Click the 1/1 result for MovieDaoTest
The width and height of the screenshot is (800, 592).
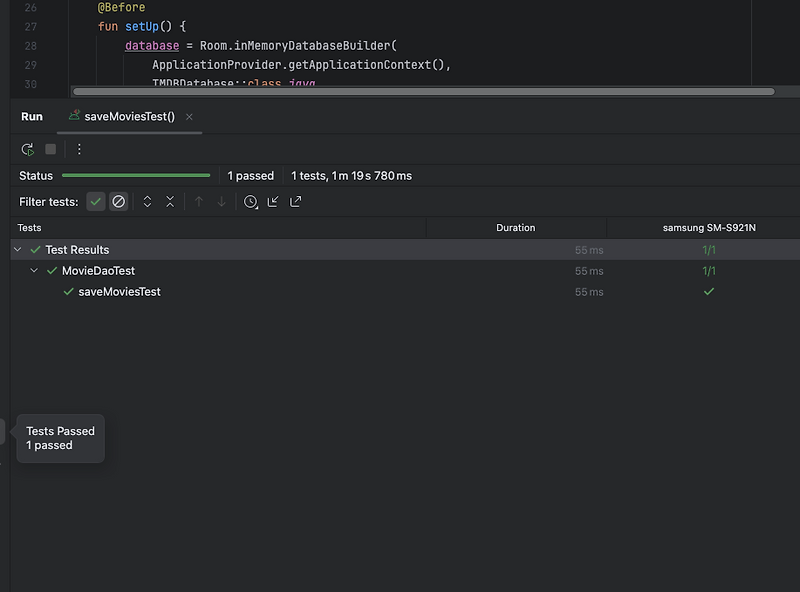(709, 270)
